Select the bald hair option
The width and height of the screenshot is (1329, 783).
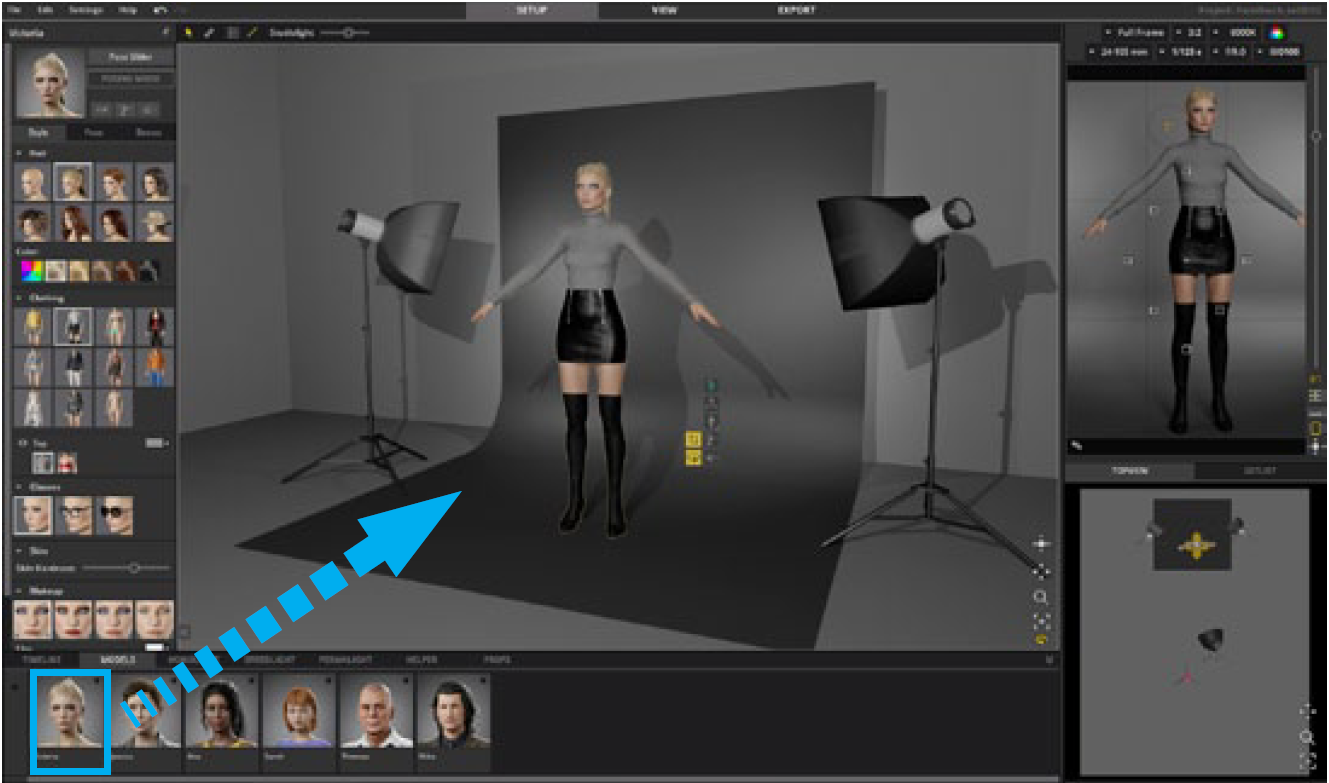(x=32, y=182)
